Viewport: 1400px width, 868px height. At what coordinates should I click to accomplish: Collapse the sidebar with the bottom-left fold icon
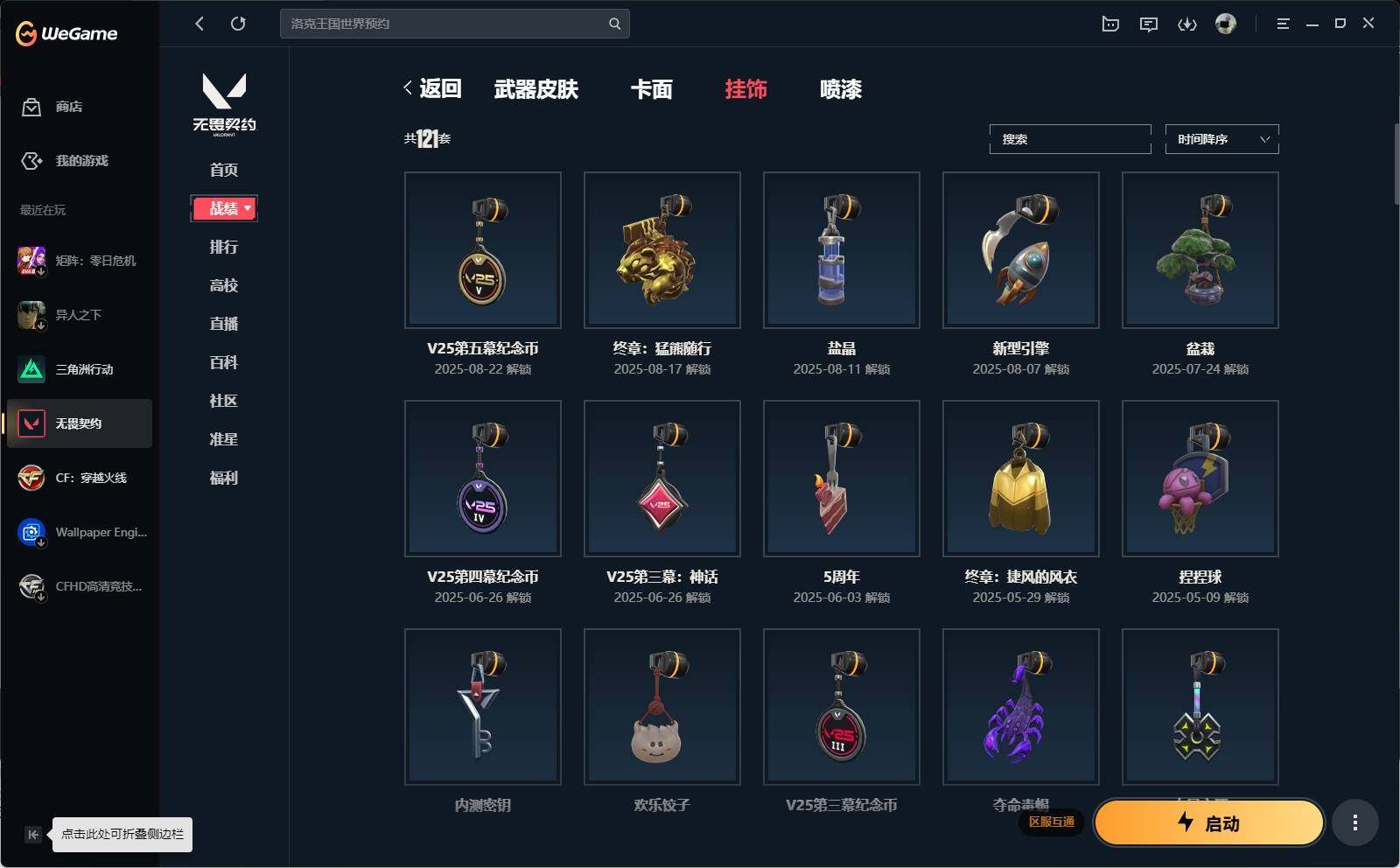32,834
